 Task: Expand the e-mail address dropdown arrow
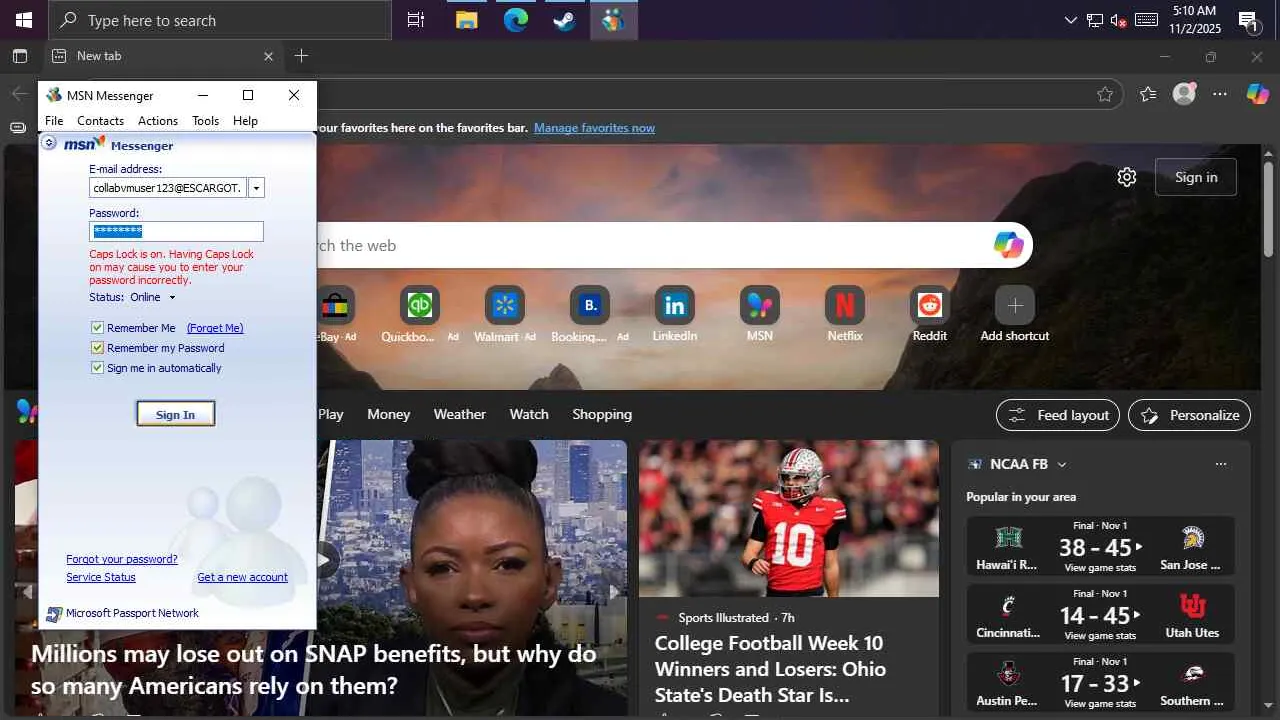click(256, 188)
